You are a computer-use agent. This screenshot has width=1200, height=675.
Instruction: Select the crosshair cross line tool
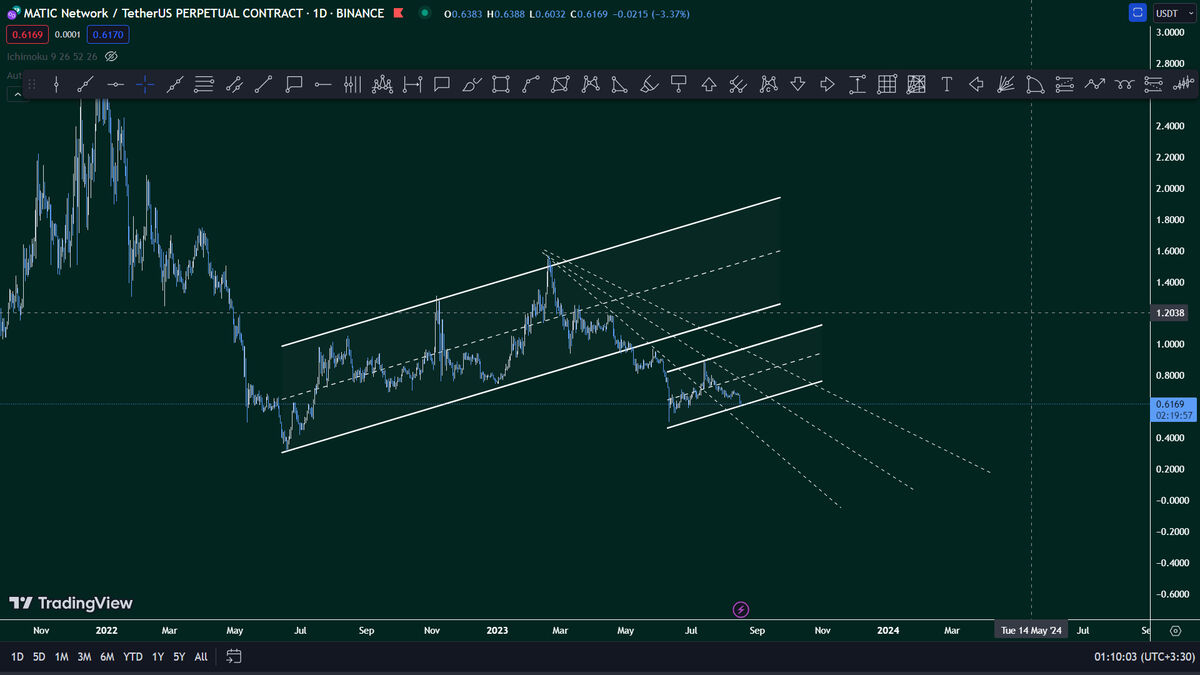pyautogui.click(x=145, y=85)
